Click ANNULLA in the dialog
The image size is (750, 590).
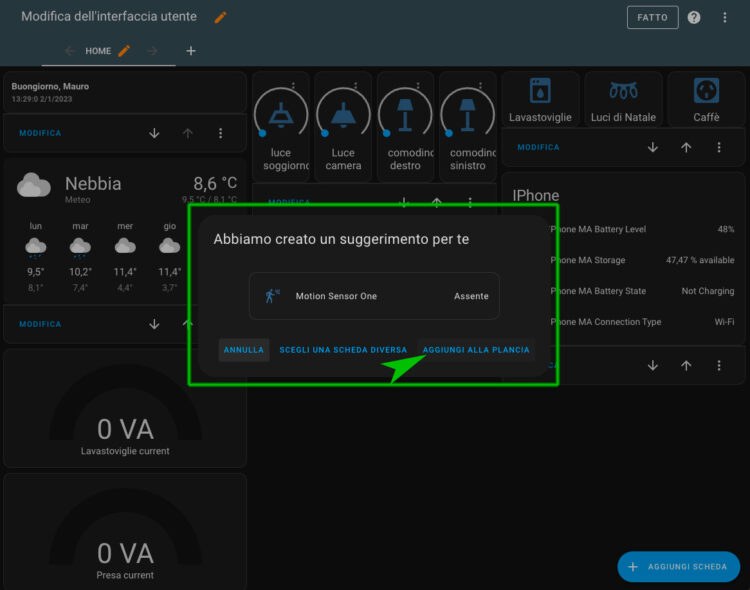pos(243,350)
